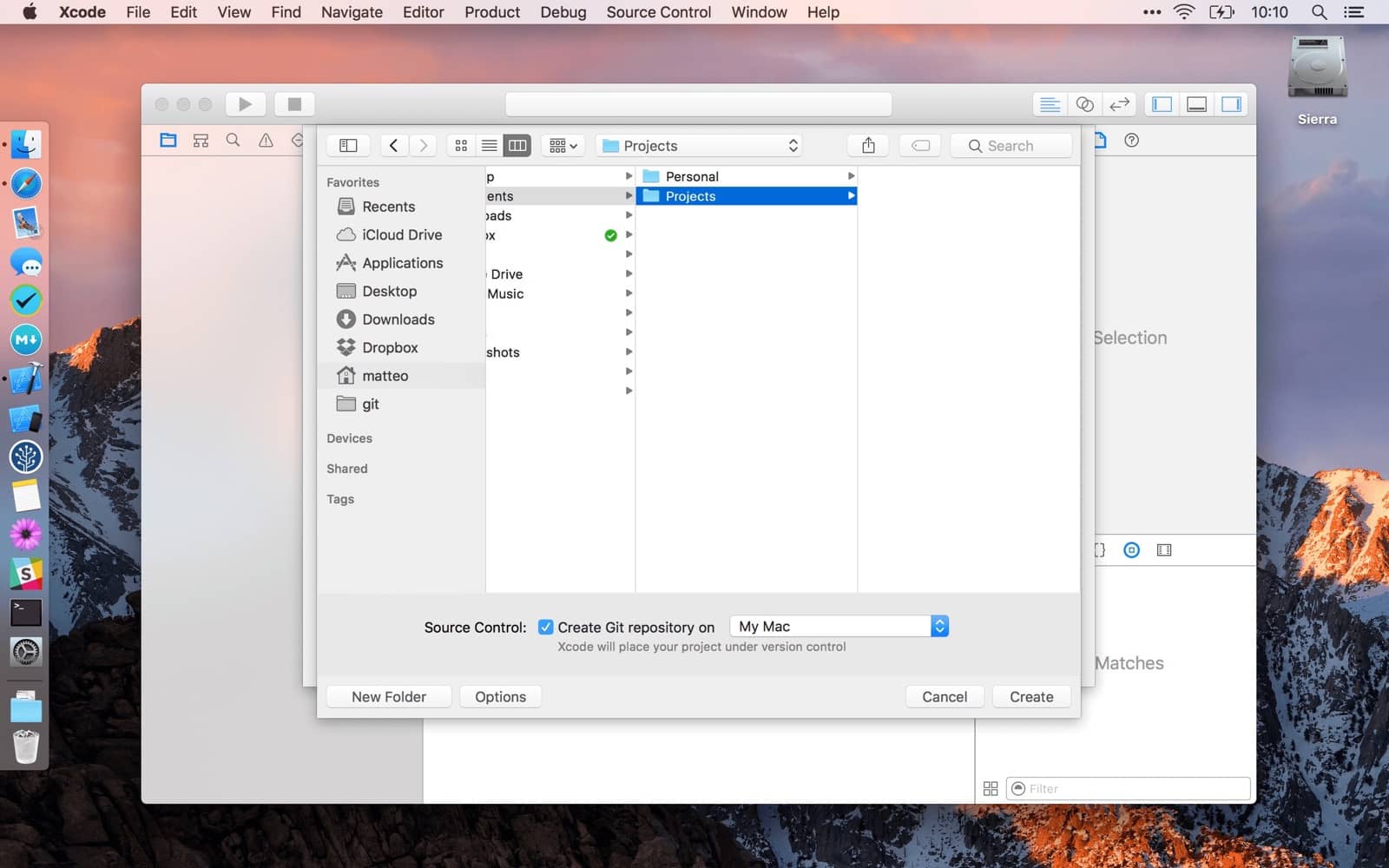Click the Search field in file dialog
Screen dimensions: 1389x868
click(1011, 146)
